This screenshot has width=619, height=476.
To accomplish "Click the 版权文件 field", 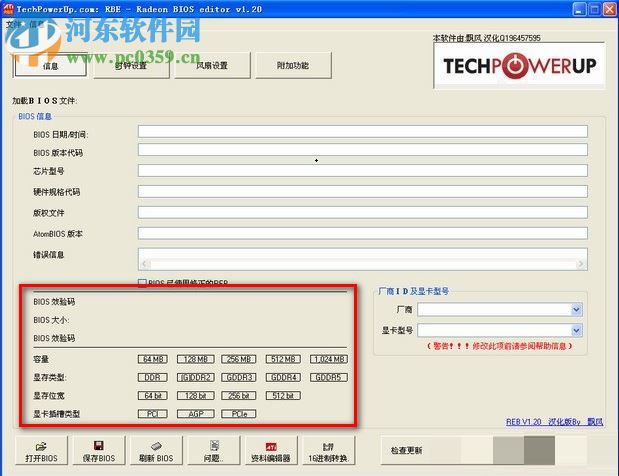I will click(x=362, y=212).
